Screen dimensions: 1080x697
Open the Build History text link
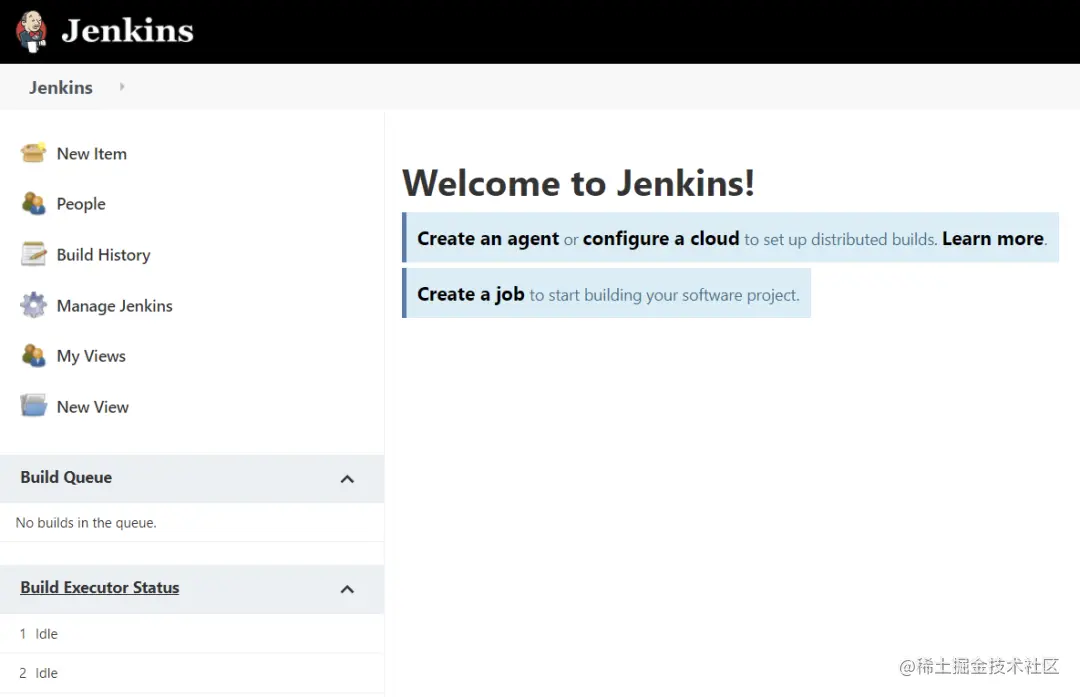[x=103, y=255]
